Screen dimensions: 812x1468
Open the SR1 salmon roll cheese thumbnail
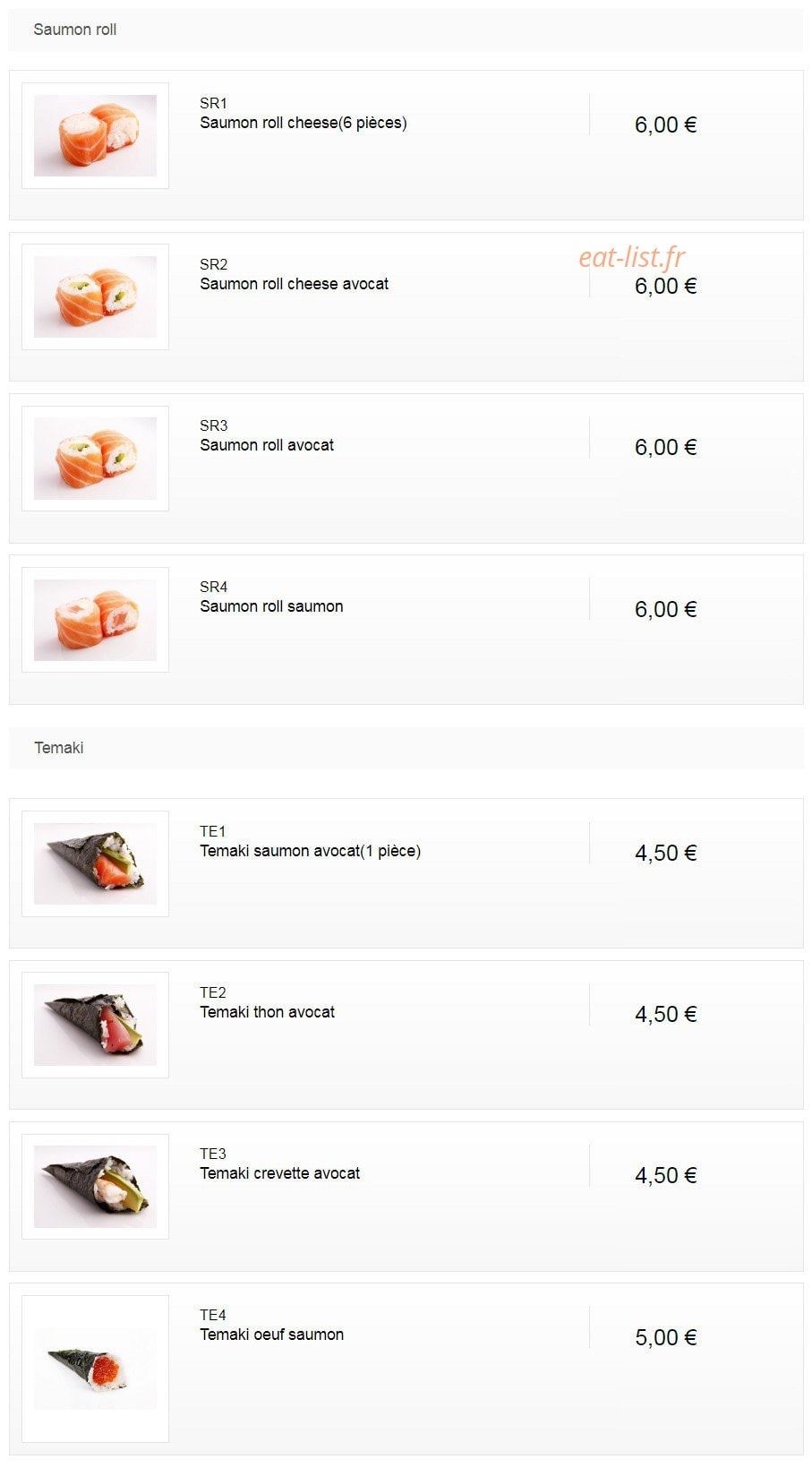(95, 135)
